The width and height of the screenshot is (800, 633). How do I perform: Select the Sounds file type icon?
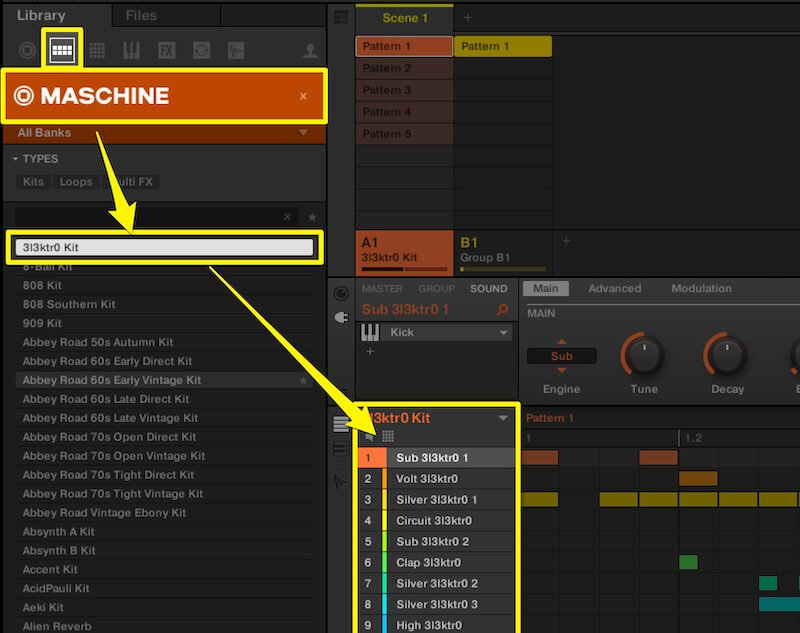coord(97,50)
